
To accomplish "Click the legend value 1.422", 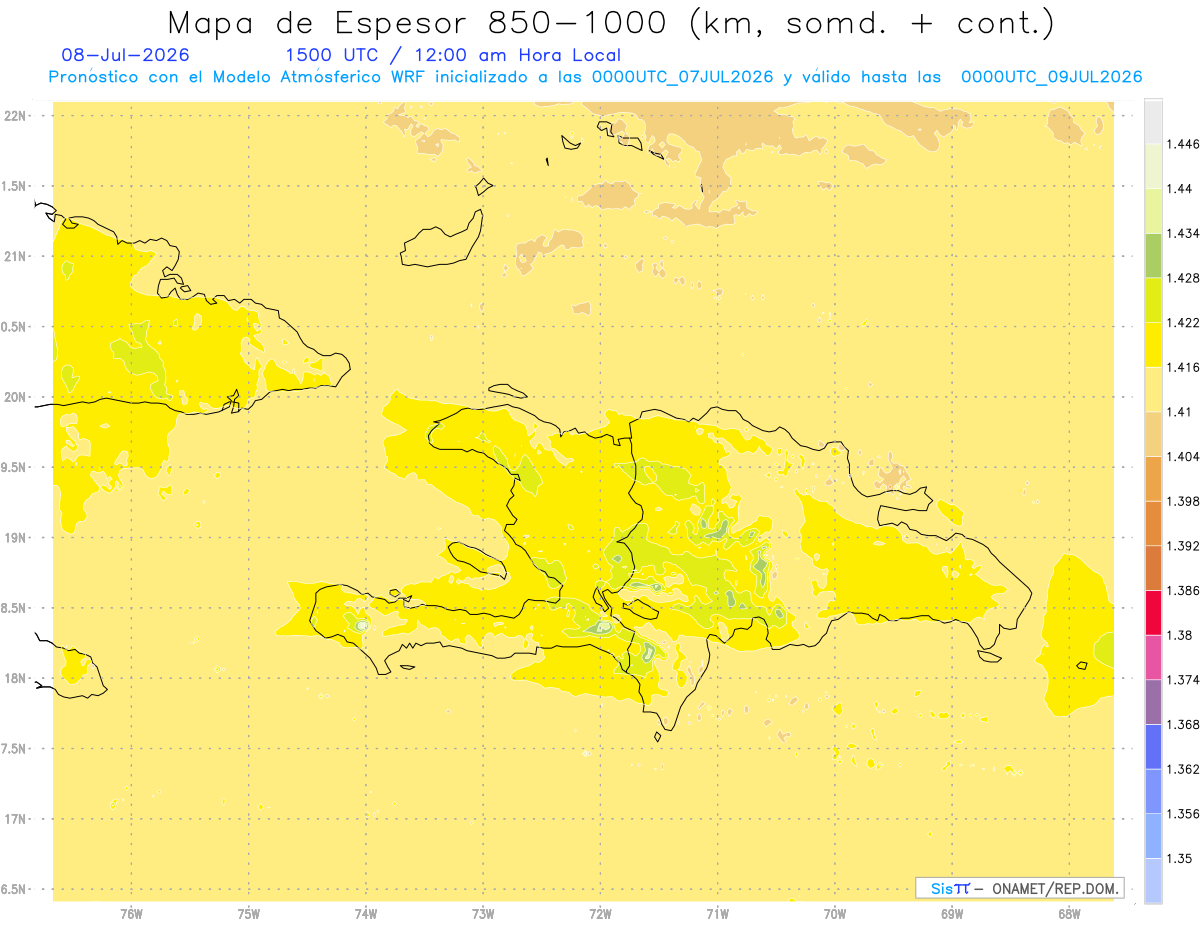I will tap(1182, 322).
